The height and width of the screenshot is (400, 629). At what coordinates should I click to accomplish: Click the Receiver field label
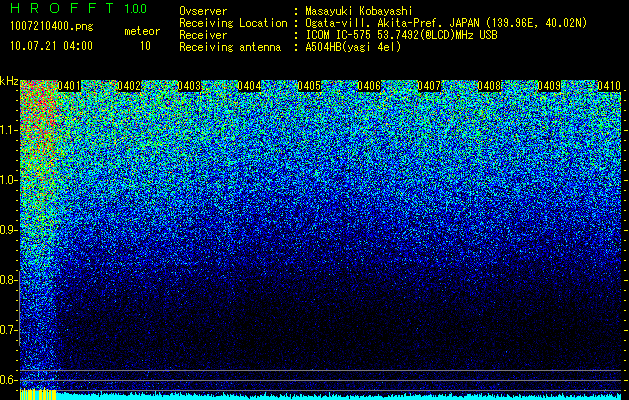[203, 35]
